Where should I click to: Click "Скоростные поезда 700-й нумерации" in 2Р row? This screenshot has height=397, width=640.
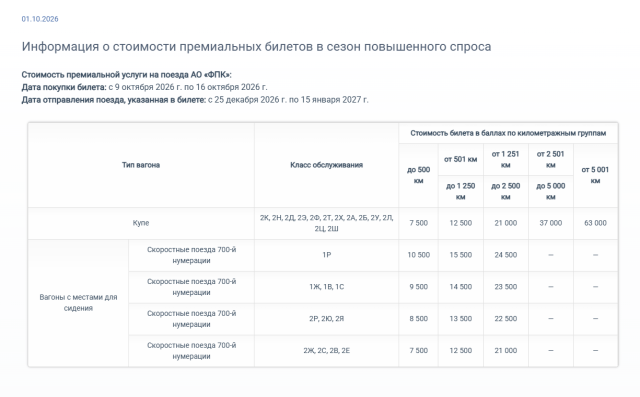191,319
